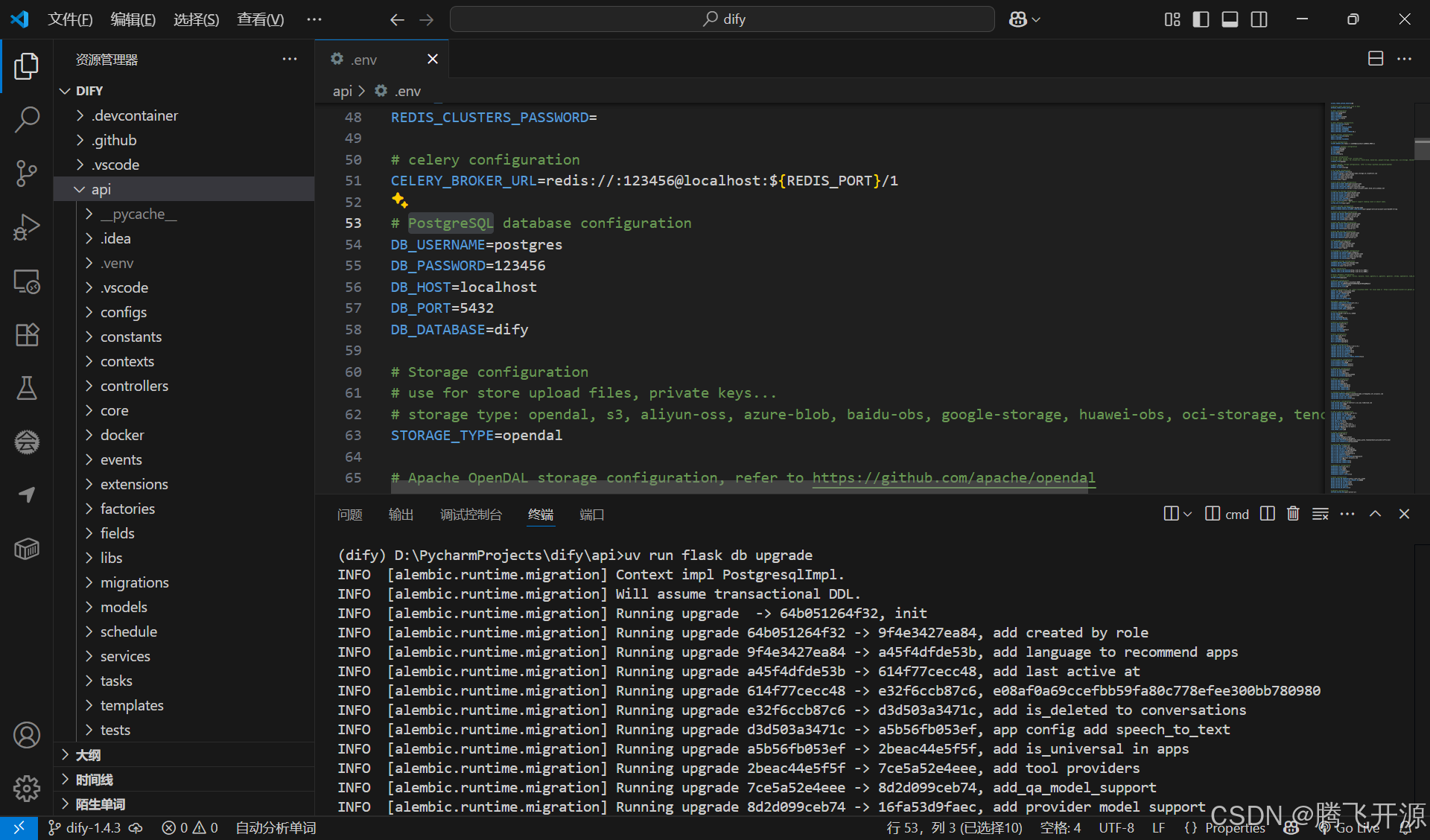Collapse the api folder

[101, 189]
